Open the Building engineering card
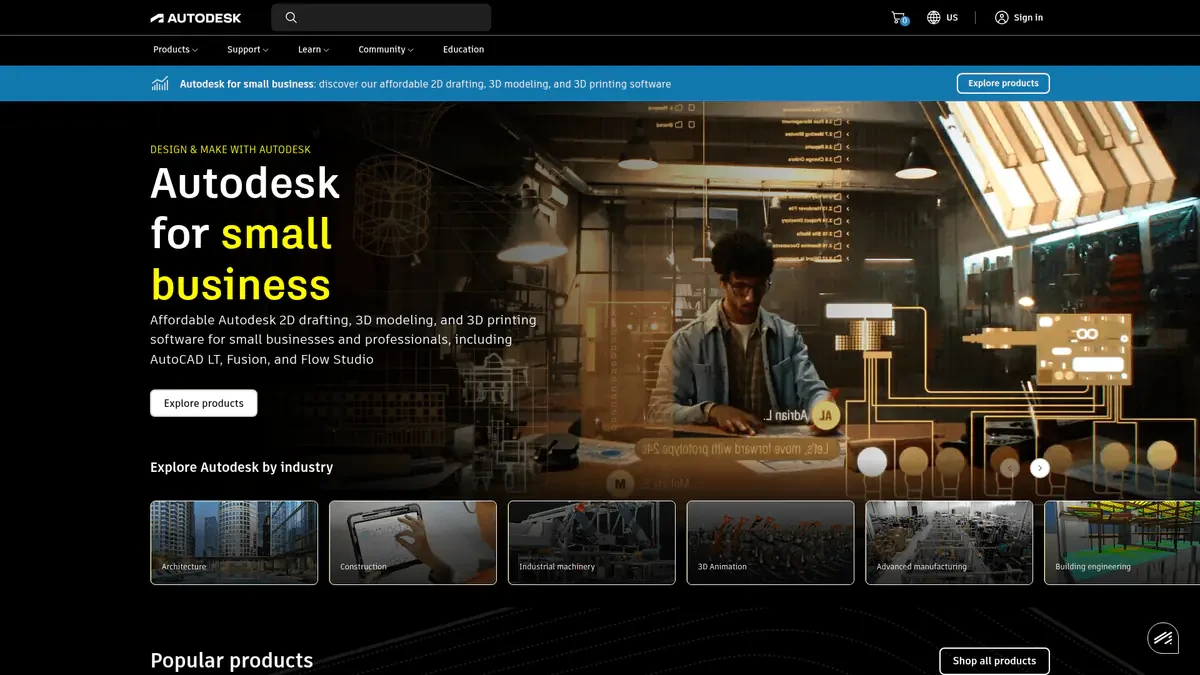Viewport: 1200px width, 675px height. 1122,542
